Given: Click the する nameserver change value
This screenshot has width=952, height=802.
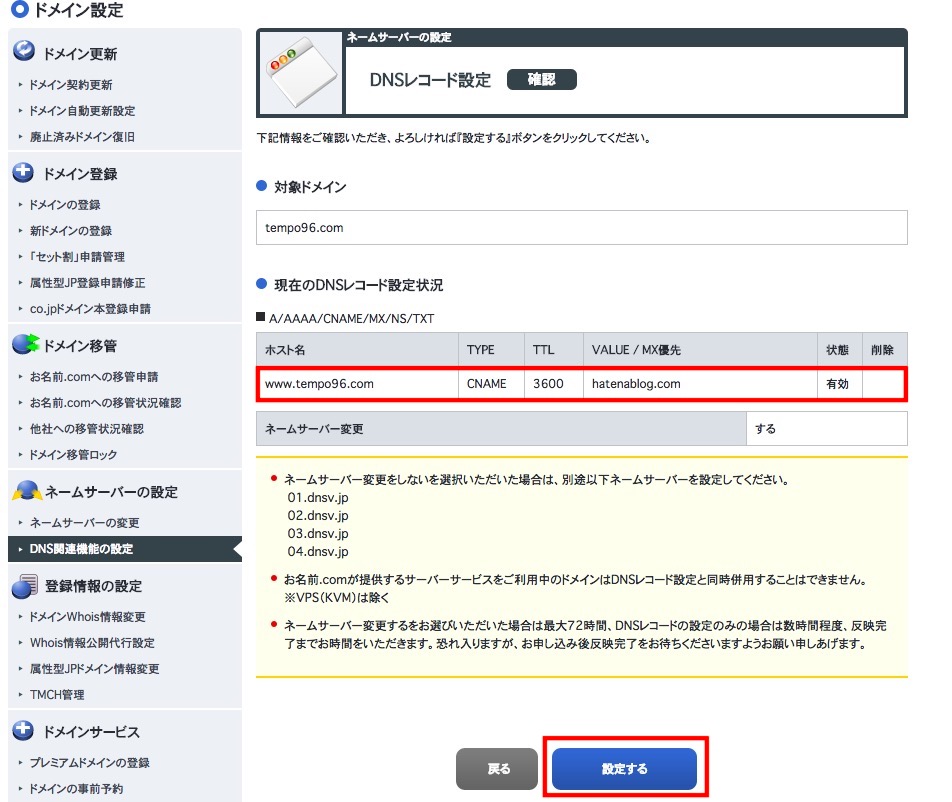Looking at the screenshot, I should (827, 429).
